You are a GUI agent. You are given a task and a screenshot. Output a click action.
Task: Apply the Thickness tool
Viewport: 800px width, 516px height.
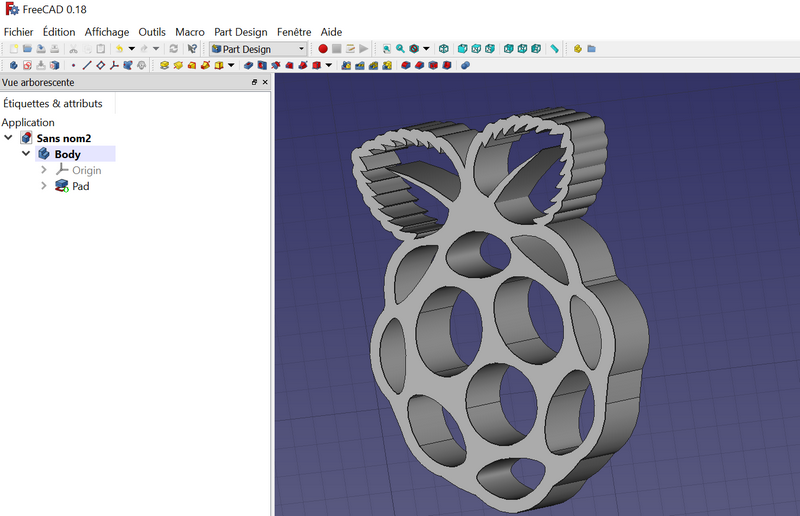[x=447, y=65]
